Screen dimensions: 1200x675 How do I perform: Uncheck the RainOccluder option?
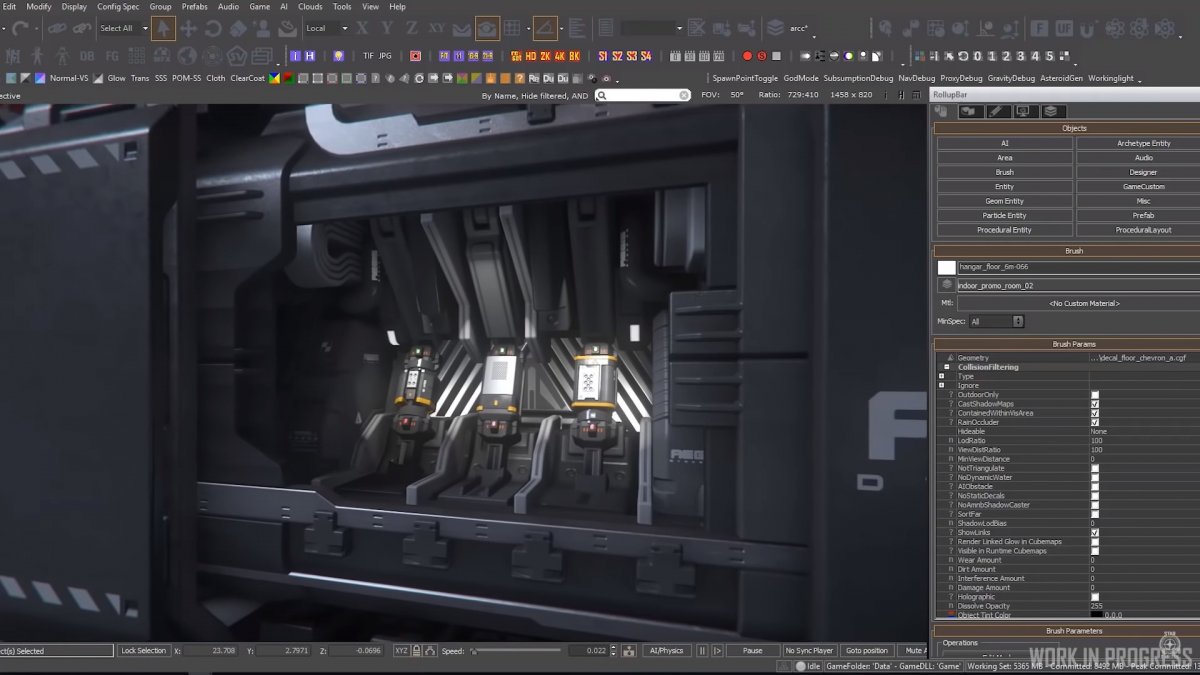(x=1095, y=422)
